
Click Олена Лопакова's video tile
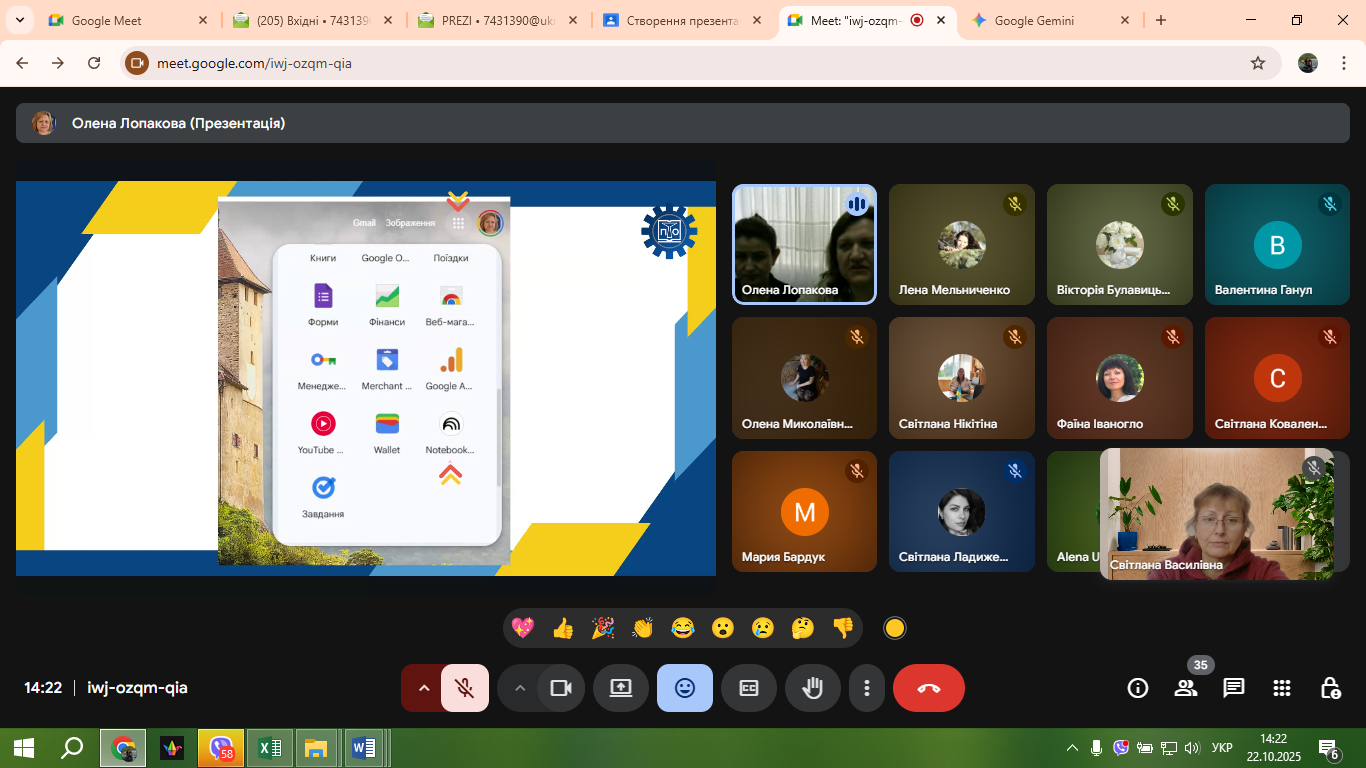coord(804,244)
